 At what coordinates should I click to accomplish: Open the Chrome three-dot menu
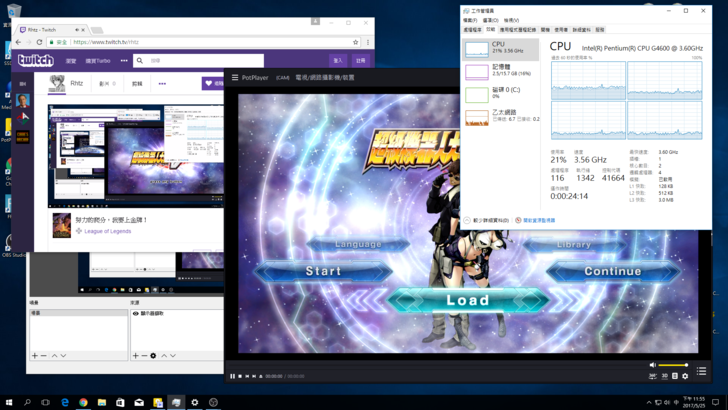(368, 42)
